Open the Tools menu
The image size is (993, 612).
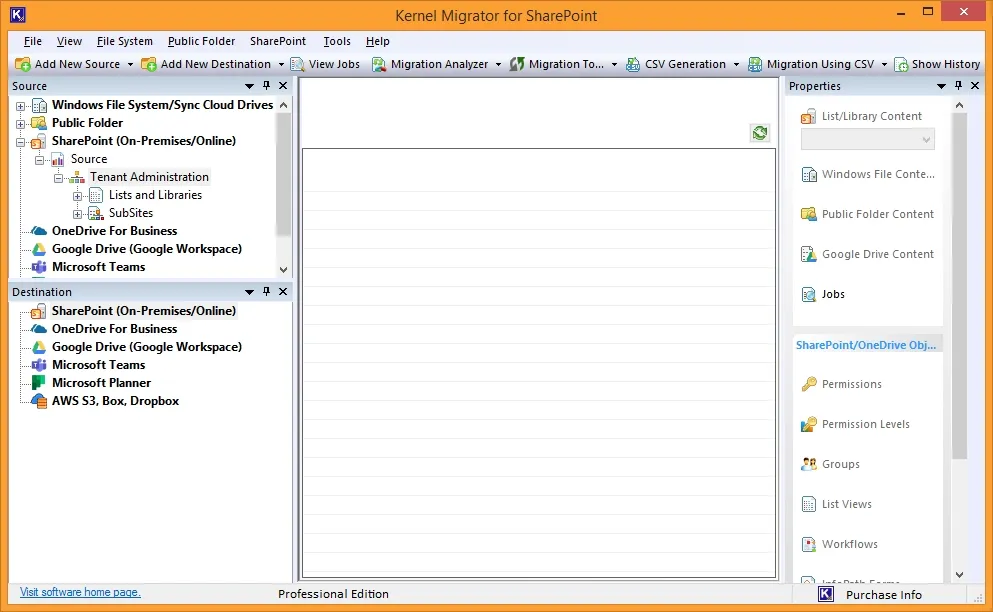click(337, 41)
